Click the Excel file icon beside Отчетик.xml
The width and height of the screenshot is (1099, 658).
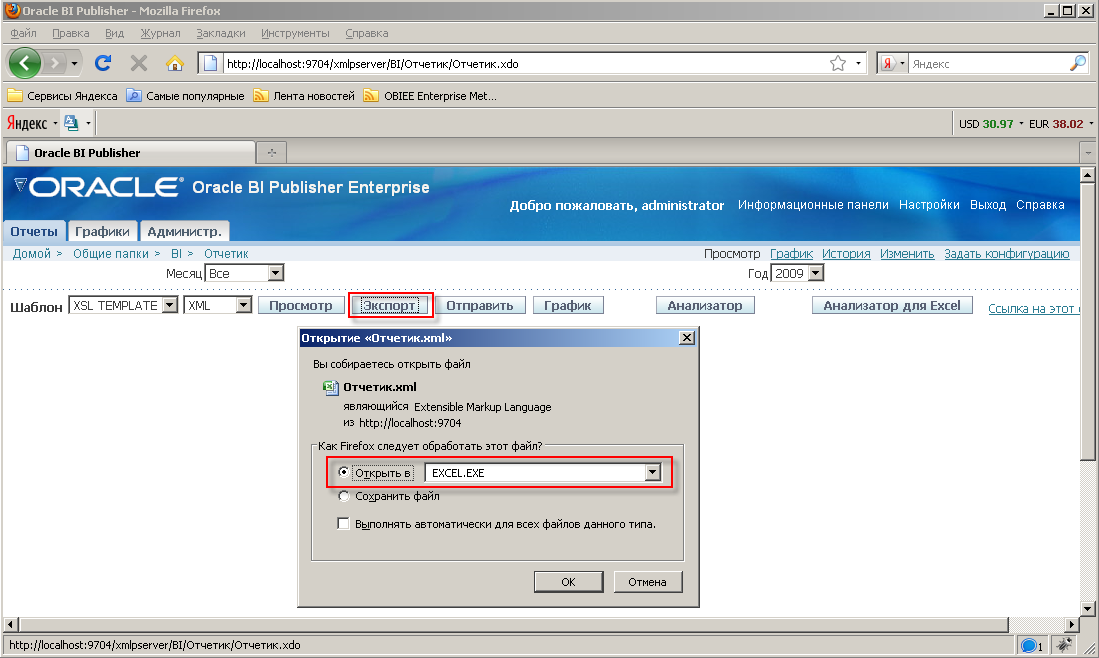(x=330, y=387)
